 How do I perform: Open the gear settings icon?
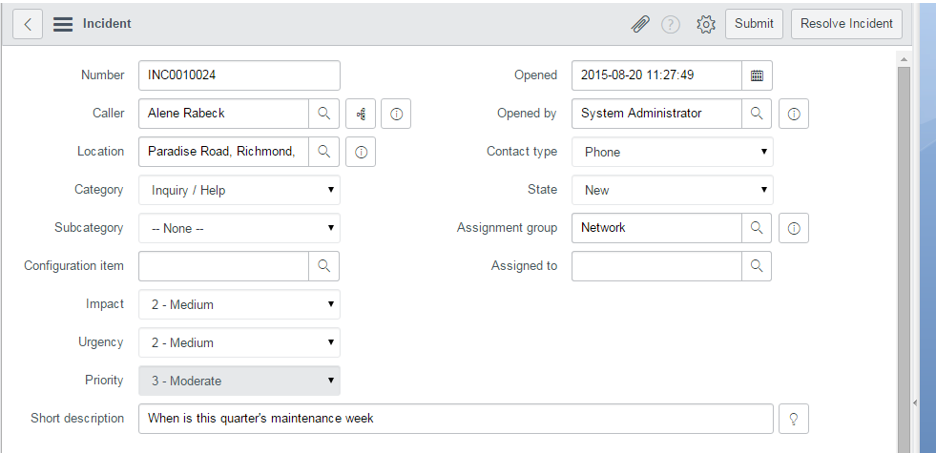tap(706, 24)
